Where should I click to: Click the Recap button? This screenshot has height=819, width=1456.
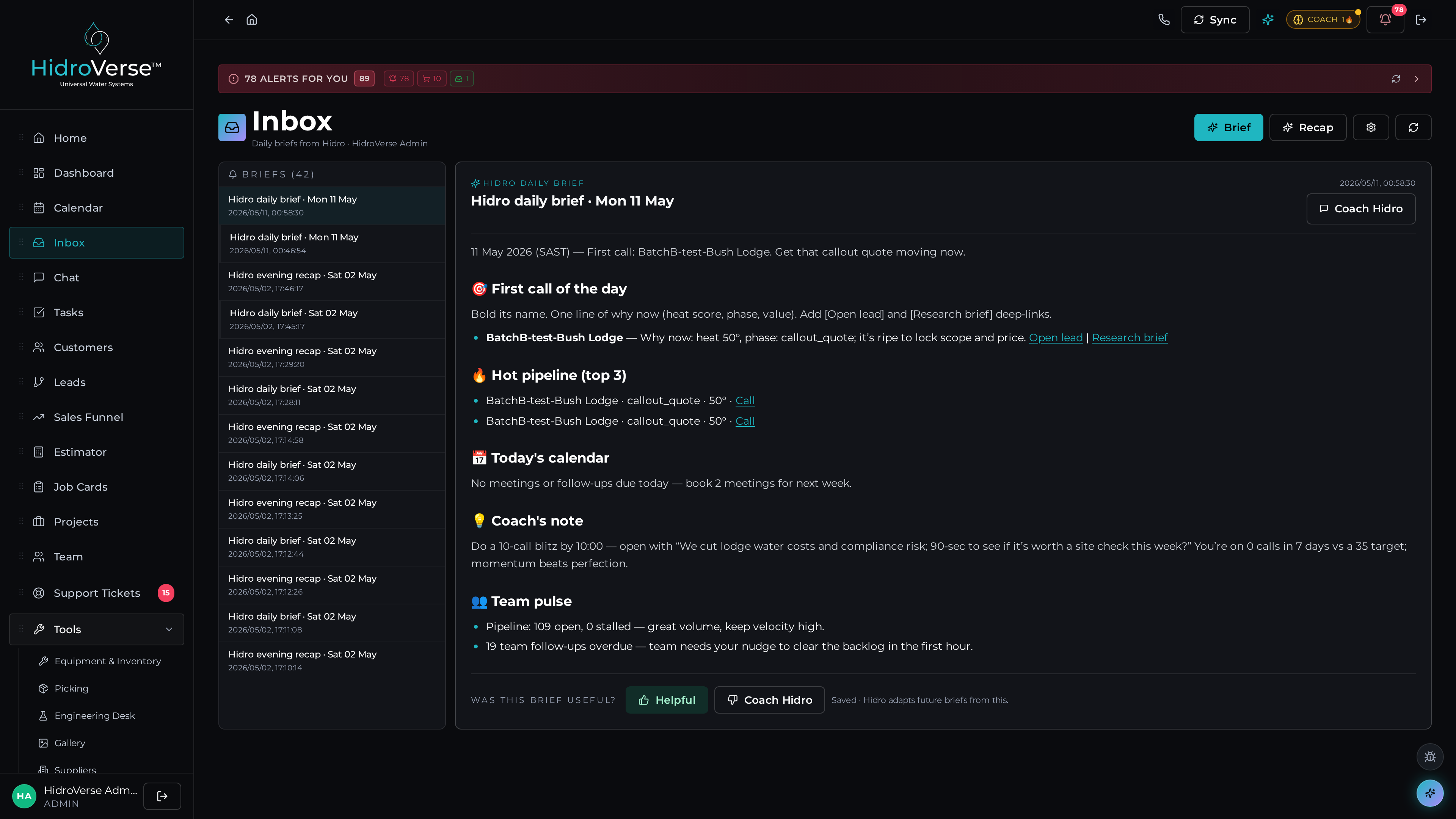click(1308, 128)
